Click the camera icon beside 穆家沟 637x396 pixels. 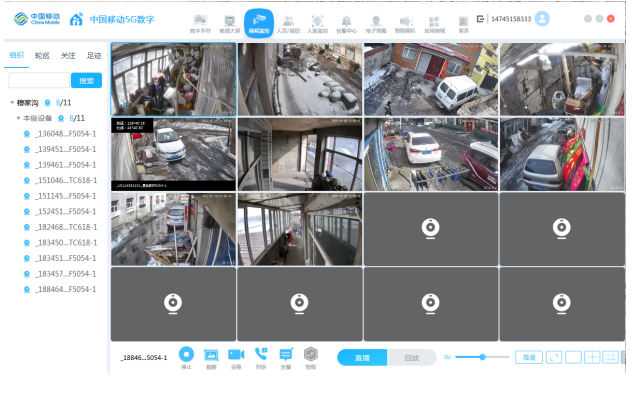tap(48, 103)
